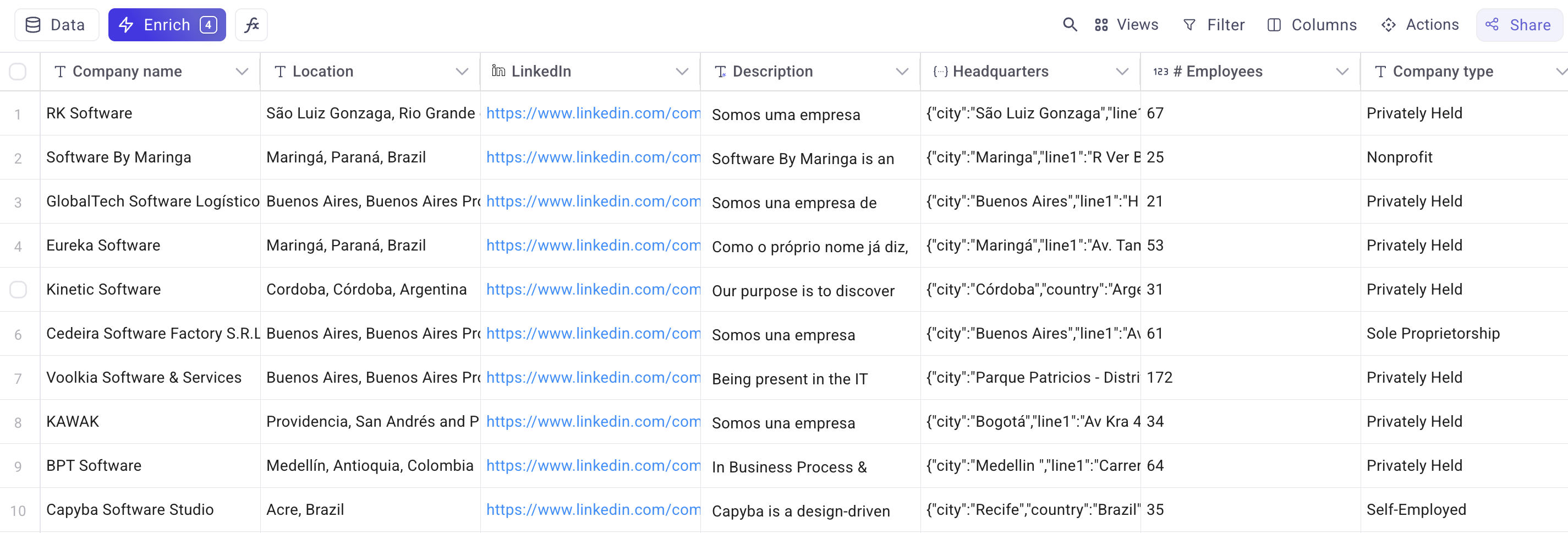This screenshot has width=1568, height=533.
Task: Open Voolkia Software & Services LinkedIn link
Action: click(593, 378)
